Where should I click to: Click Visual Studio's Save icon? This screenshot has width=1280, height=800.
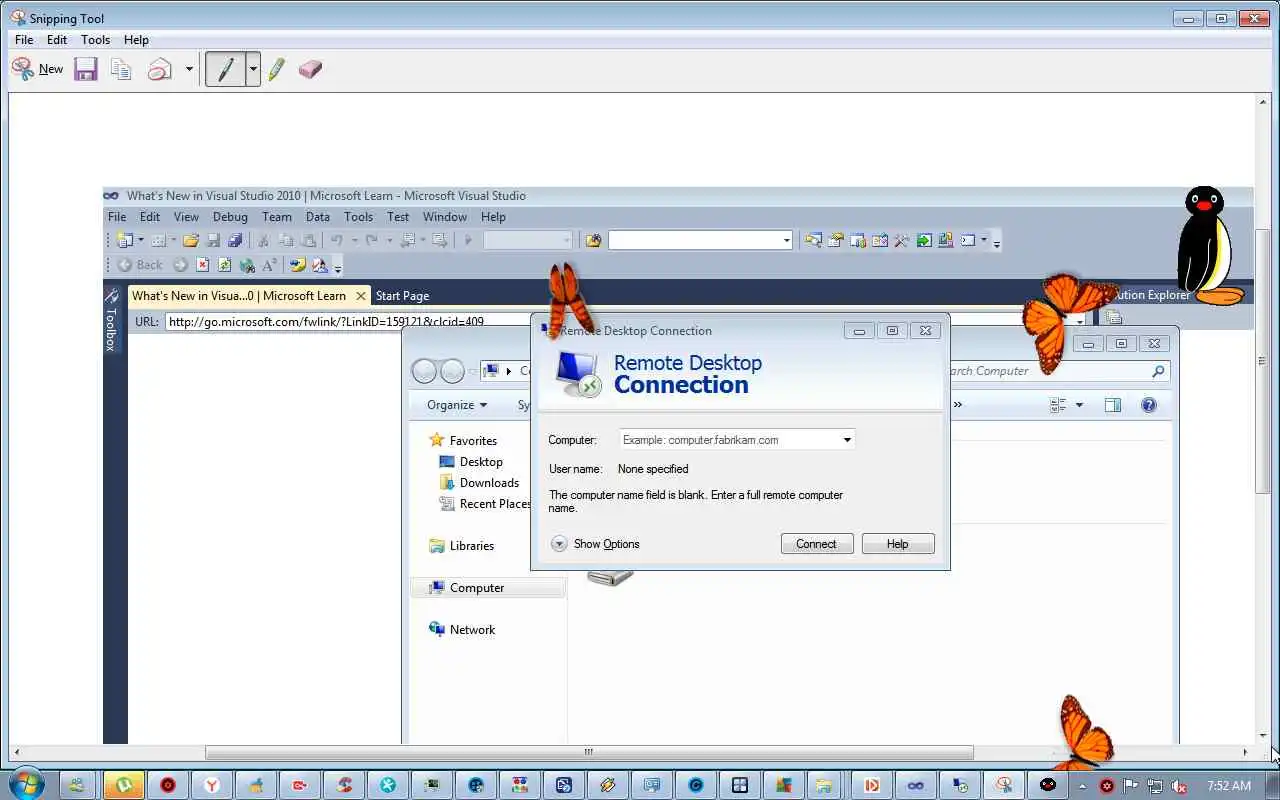pyautogui.click(x=213, y=240)
